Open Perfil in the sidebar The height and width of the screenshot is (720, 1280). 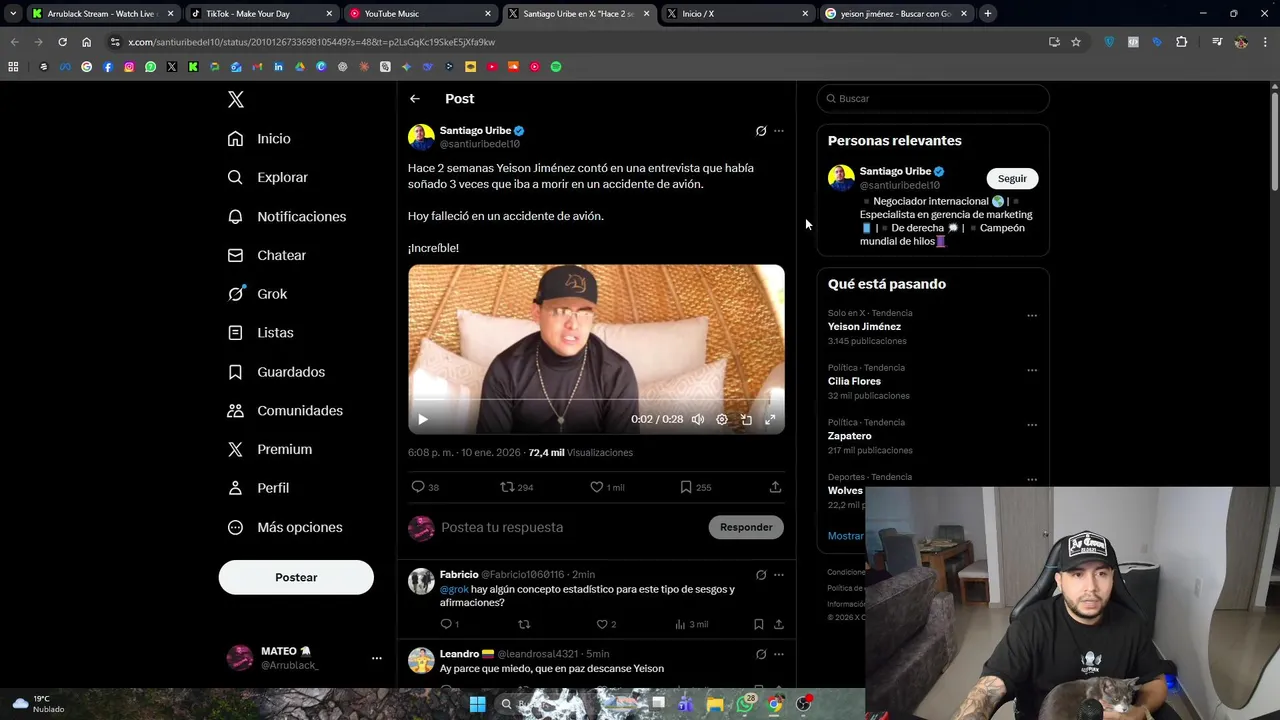259,488
